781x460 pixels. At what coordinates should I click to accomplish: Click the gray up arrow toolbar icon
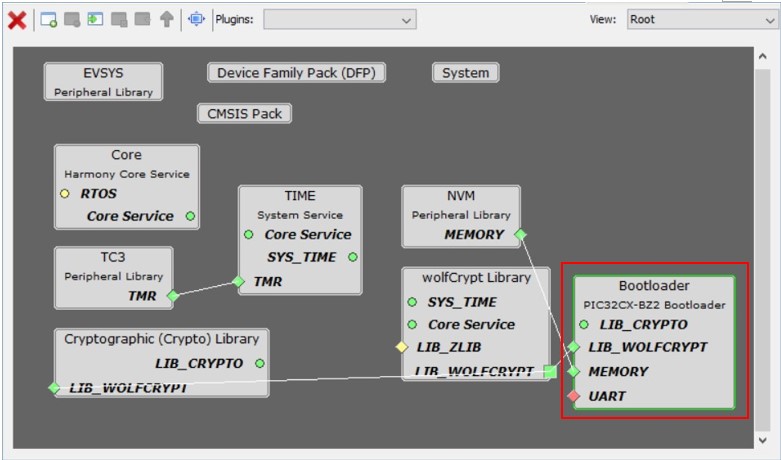point(166,19)
